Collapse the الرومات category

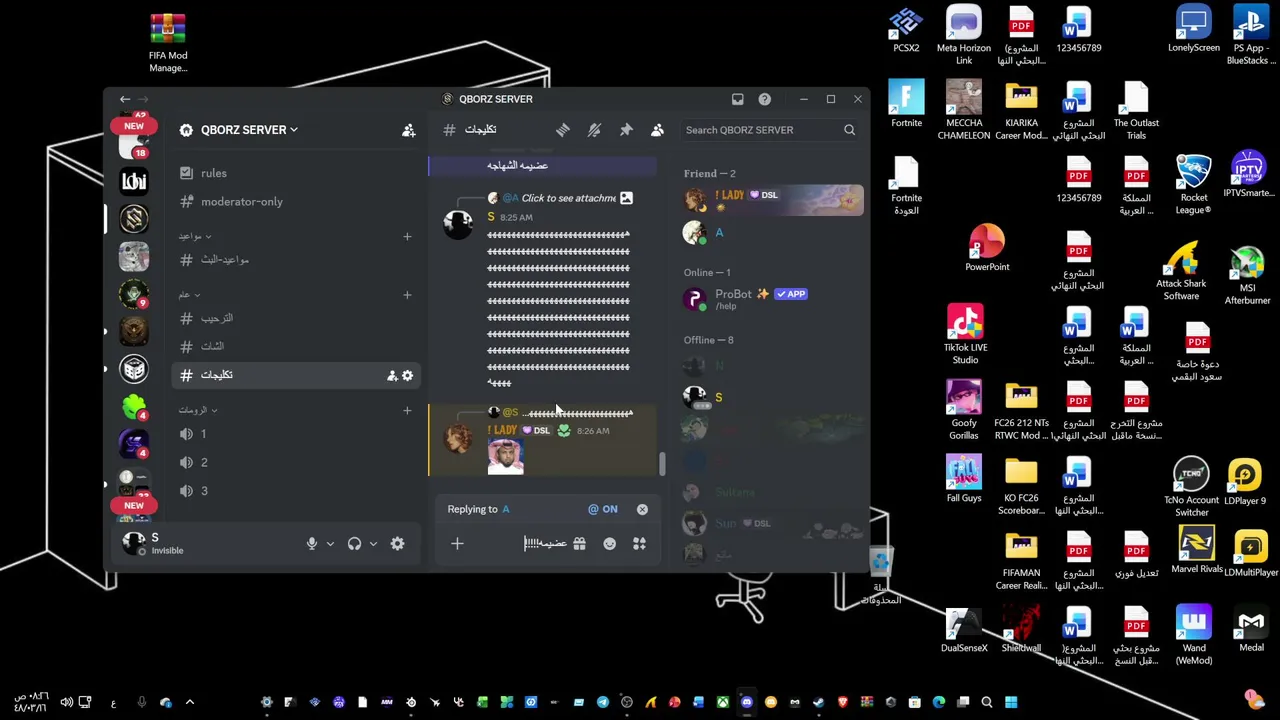[x=198, y=410]
